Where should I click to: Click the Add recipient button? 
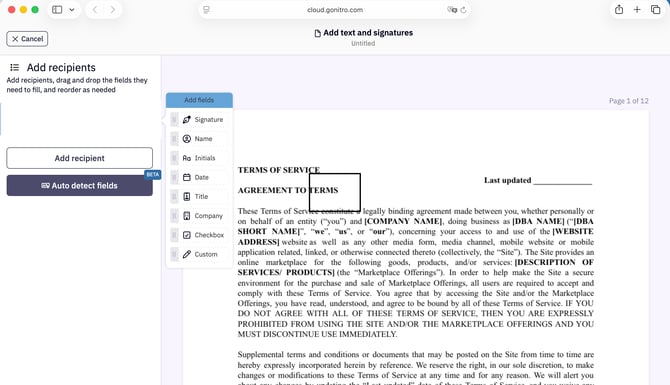click(79, 158)
